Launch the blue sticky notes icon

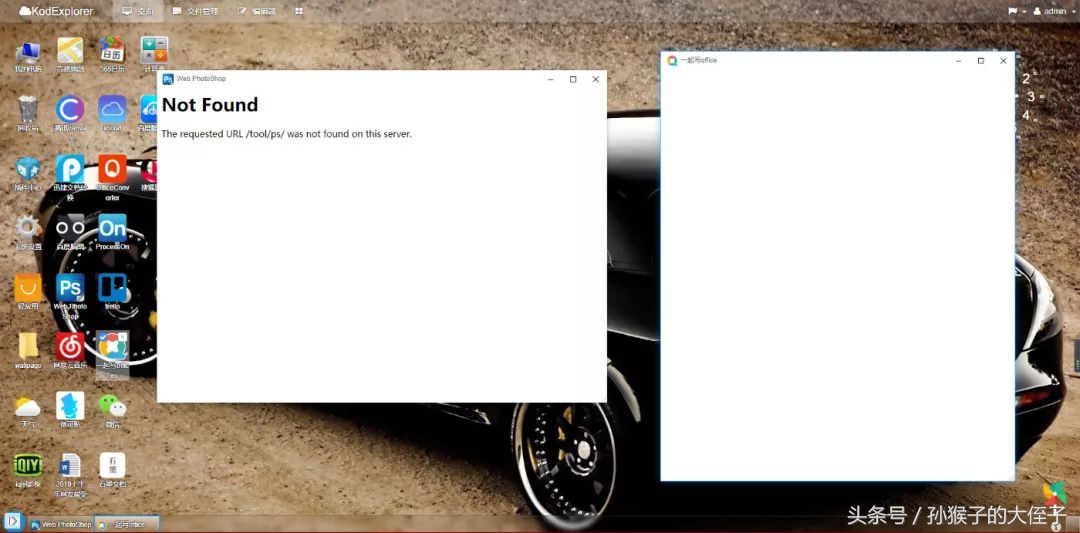(x=70, y=406)
